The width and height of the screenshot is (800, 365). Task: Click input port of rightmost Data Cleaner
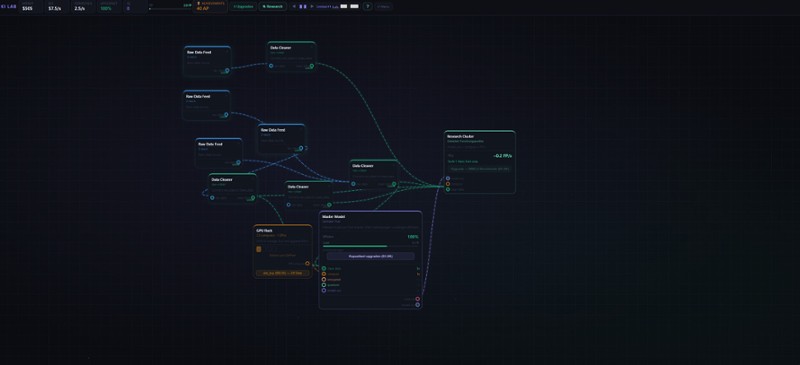(x=353, y=184)
